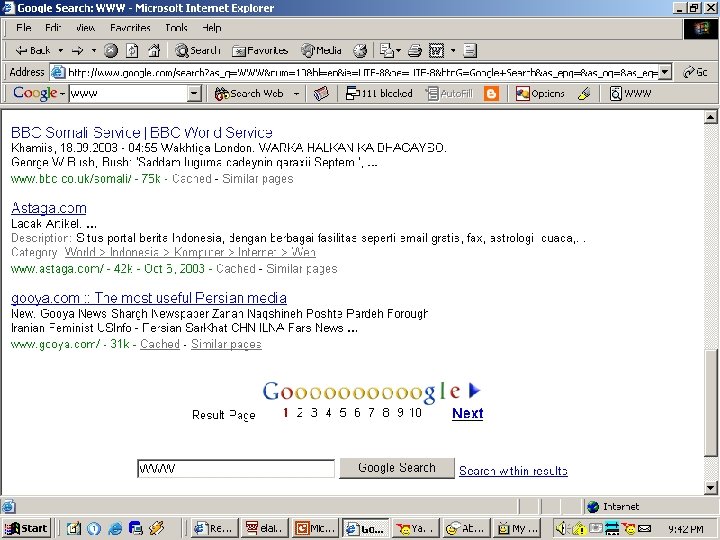
Task: Switch to the Ya... taskbar window
Action: (x=416, y=529)
